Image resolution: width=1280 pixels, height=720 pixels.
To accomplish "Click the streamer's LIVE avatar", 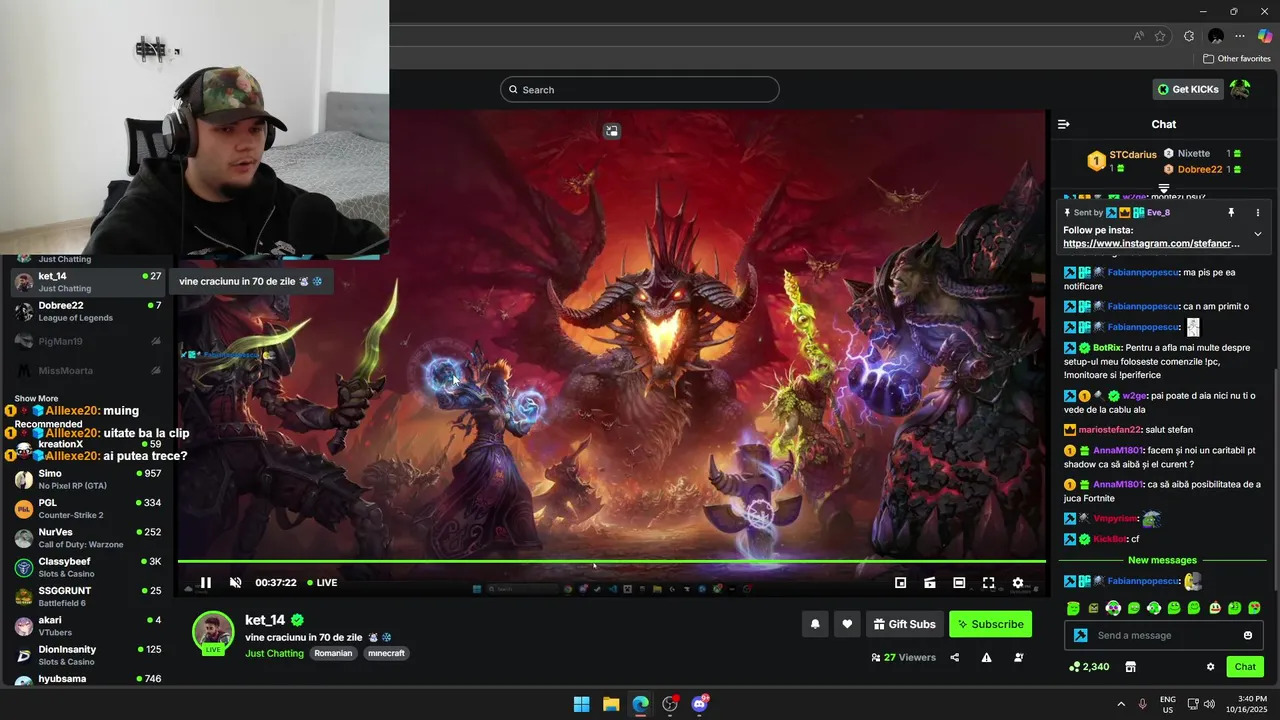I will [x=213, y=633].
